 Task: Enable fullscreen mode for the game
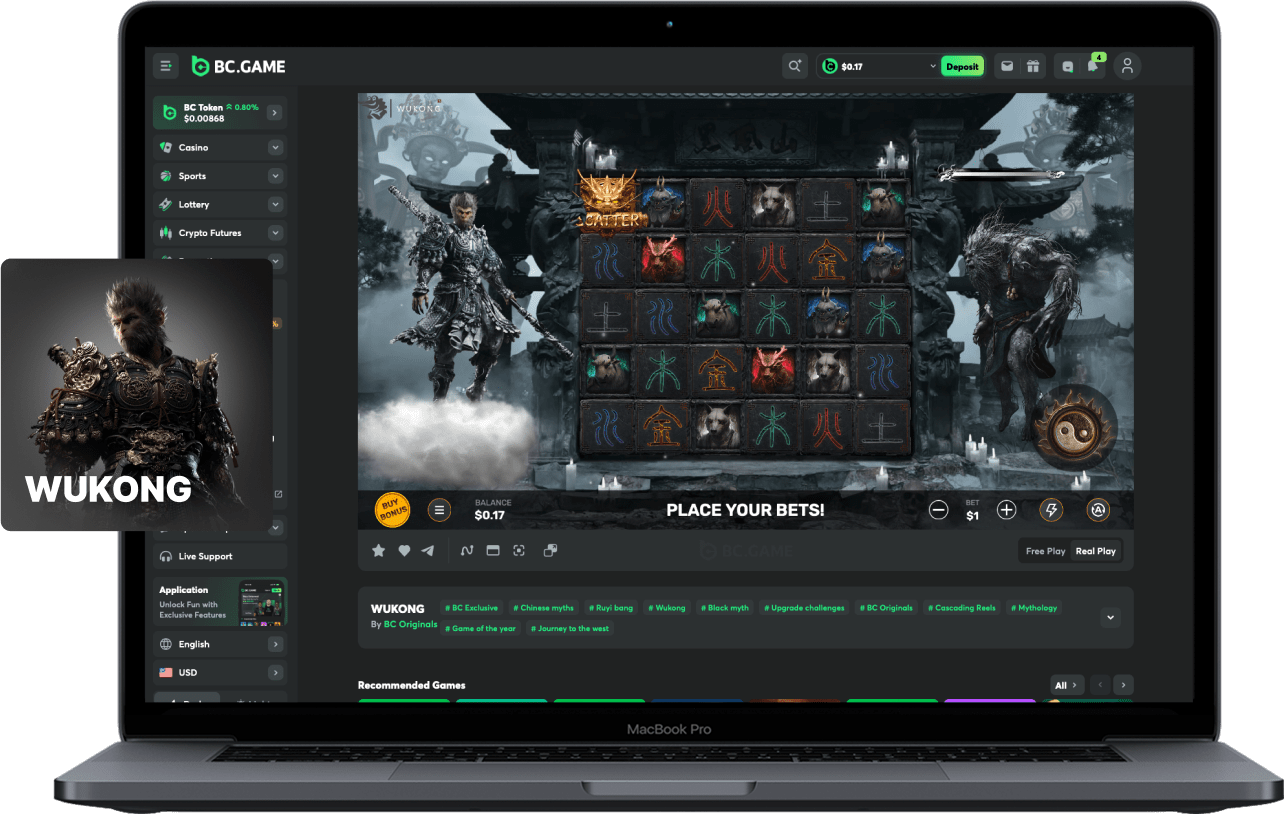(518, 550)
